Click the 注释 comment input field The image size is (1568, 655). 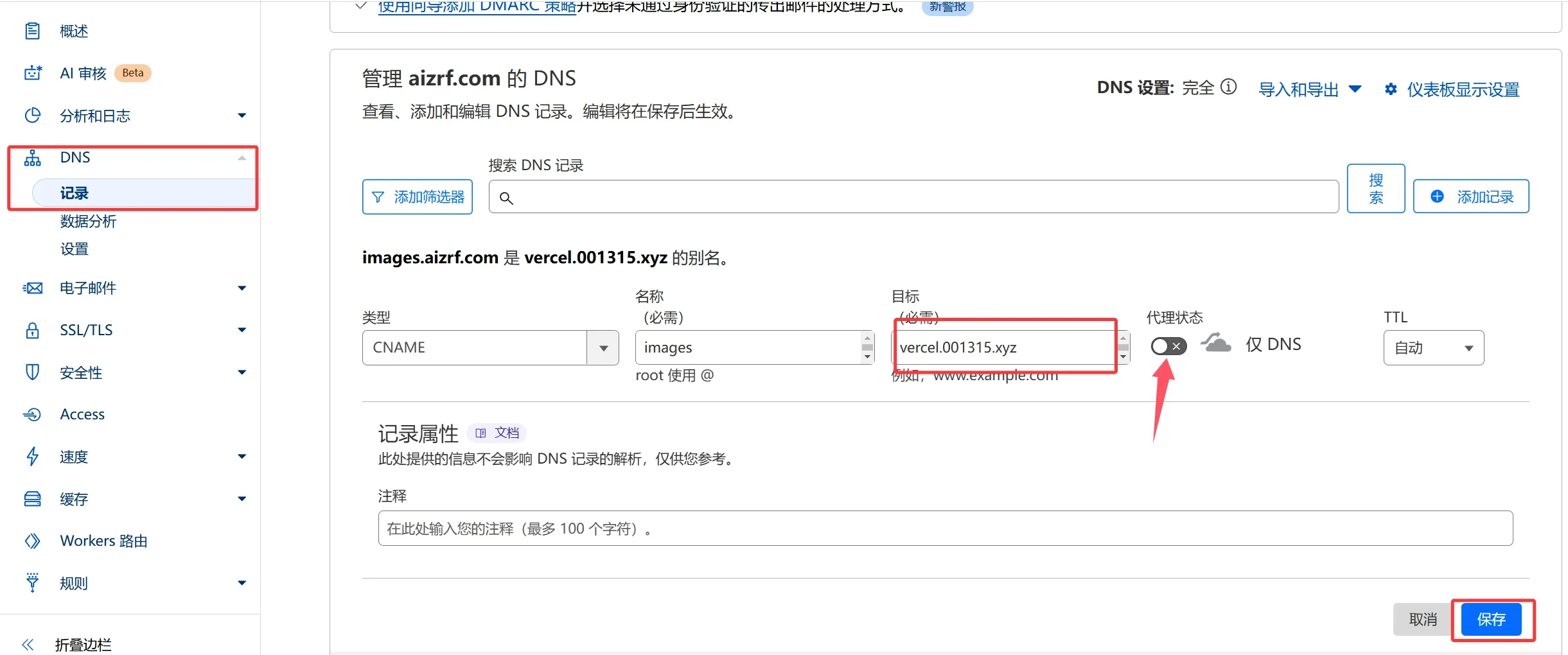945,528
